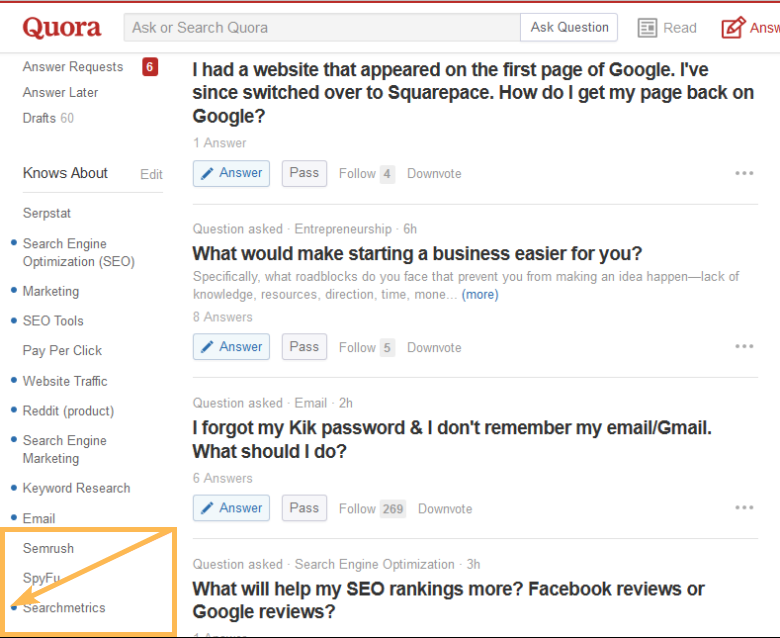780x638 pixels.
Task: Follow the Squarespace question with 4 followers
Action: click(x=367, y=174)
